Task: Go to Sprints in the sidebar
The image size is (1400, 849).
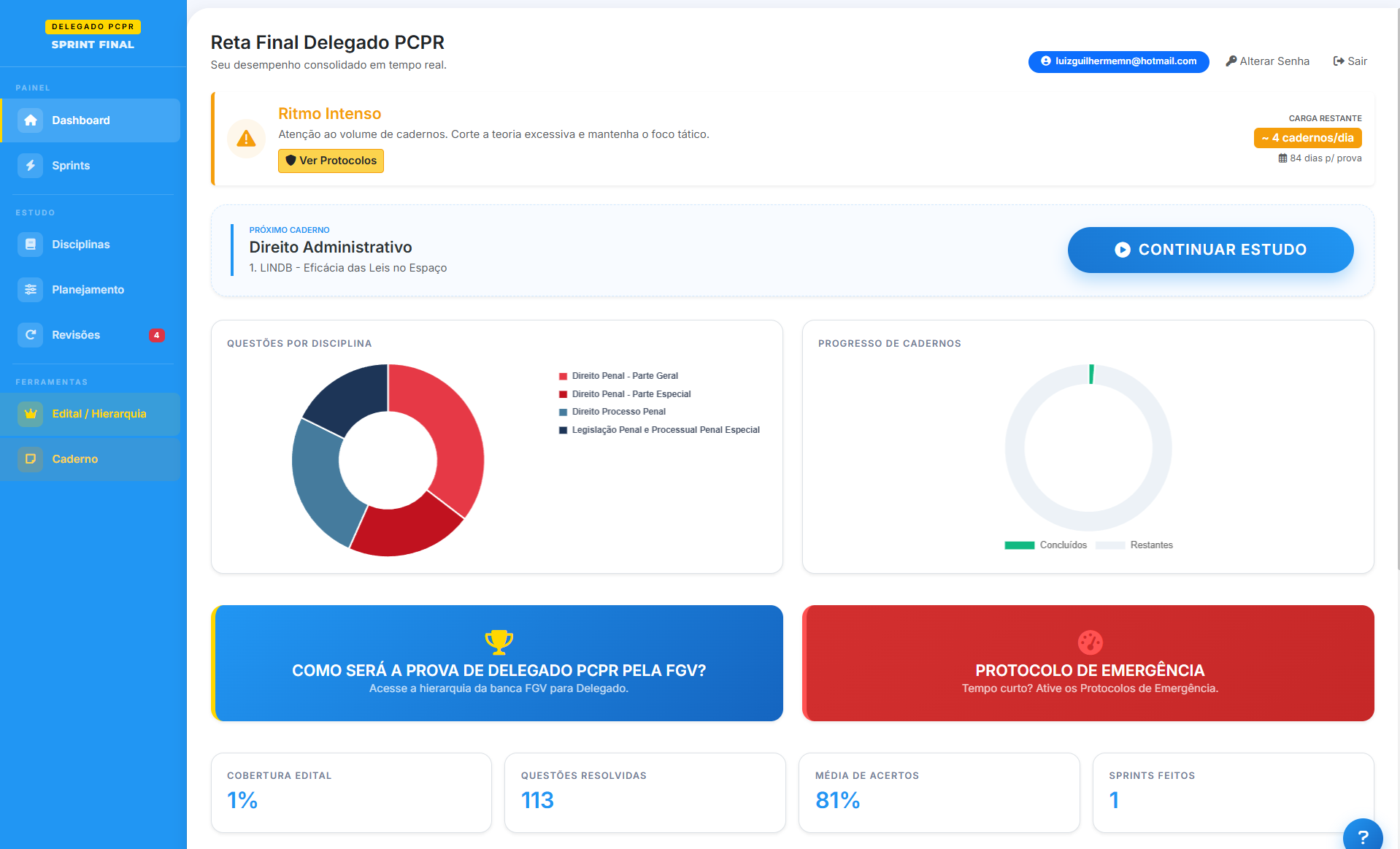Action: tap(91, 166)
